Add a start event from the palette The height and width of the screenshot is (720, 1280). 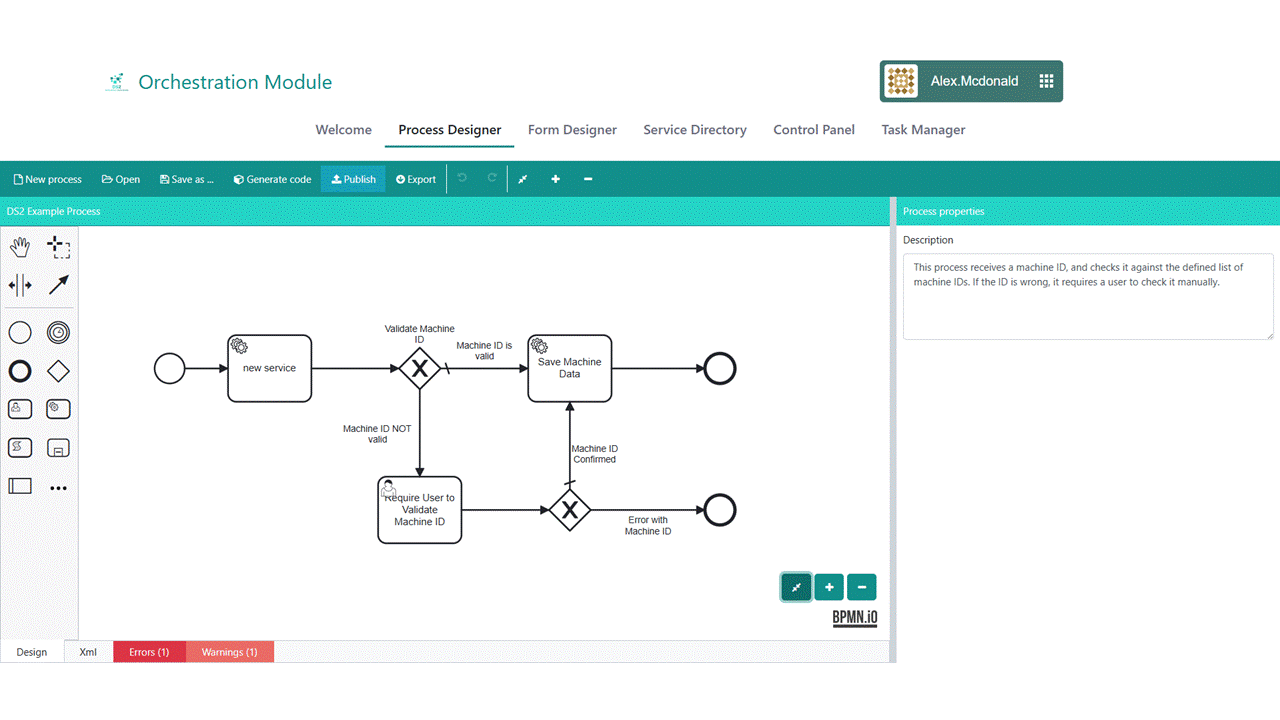[20, 332]
